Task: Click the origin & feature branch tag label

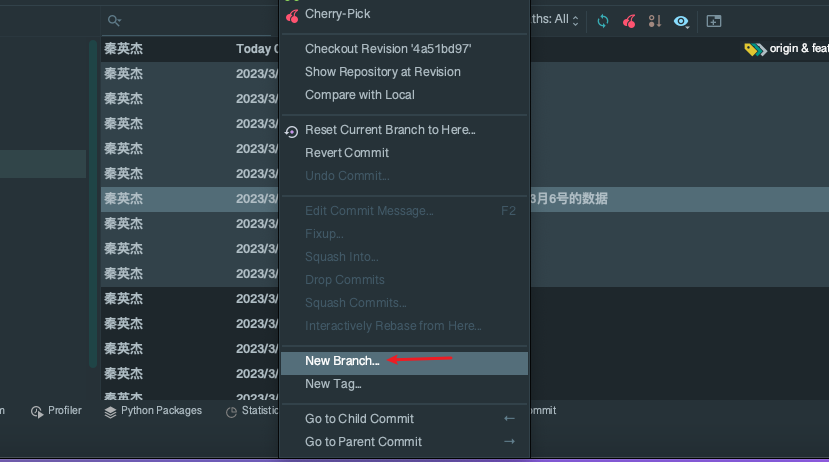Action: pos(786,48)
